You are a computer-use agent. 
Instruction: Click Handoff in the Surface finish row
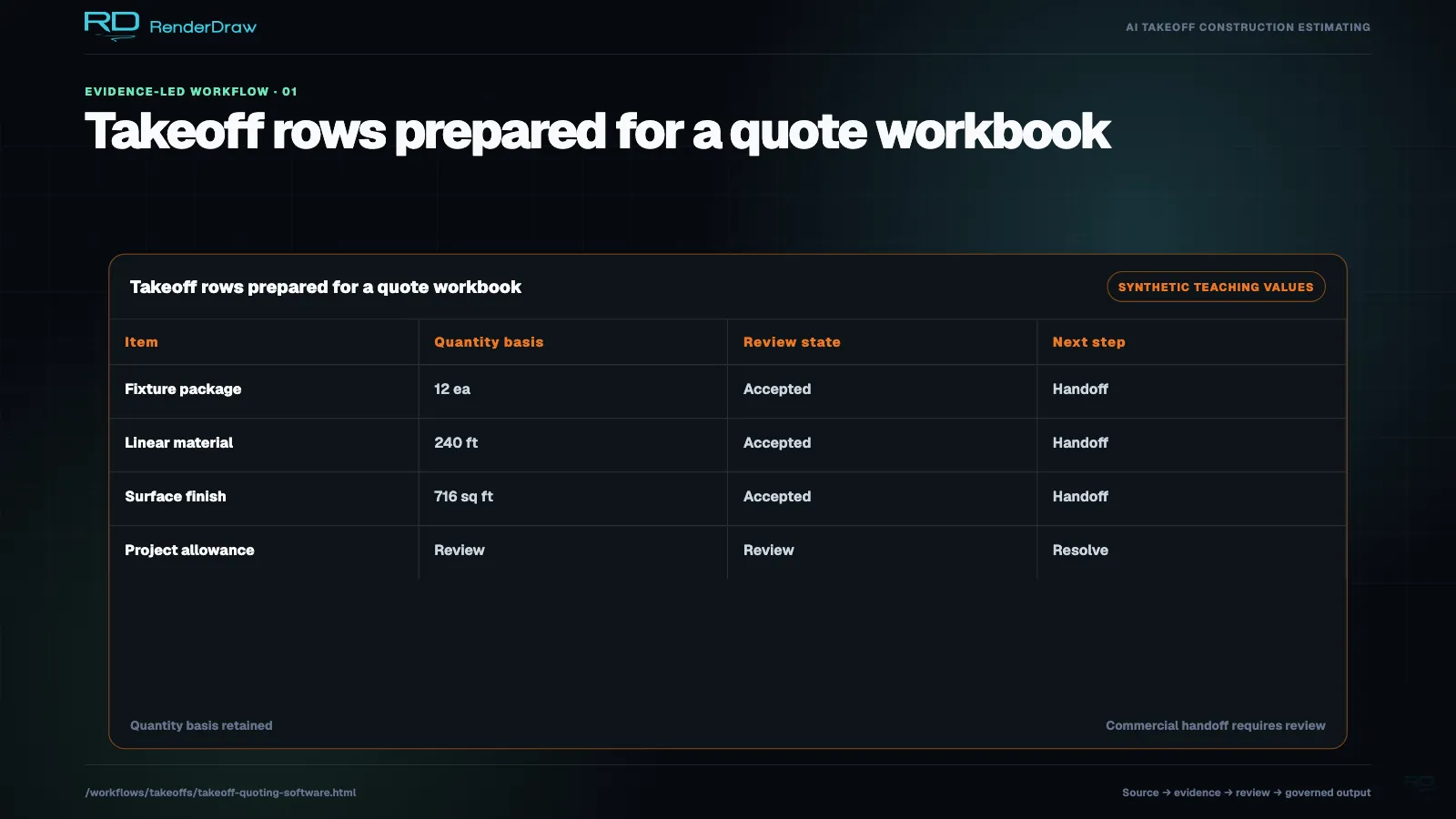pos(1080,497)
